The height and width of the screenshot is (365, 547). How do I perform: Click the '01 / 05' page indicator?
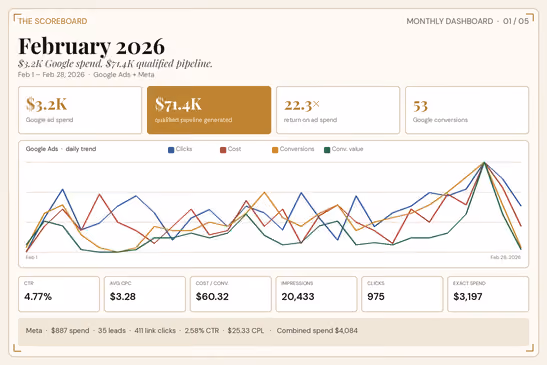(516, 21)
